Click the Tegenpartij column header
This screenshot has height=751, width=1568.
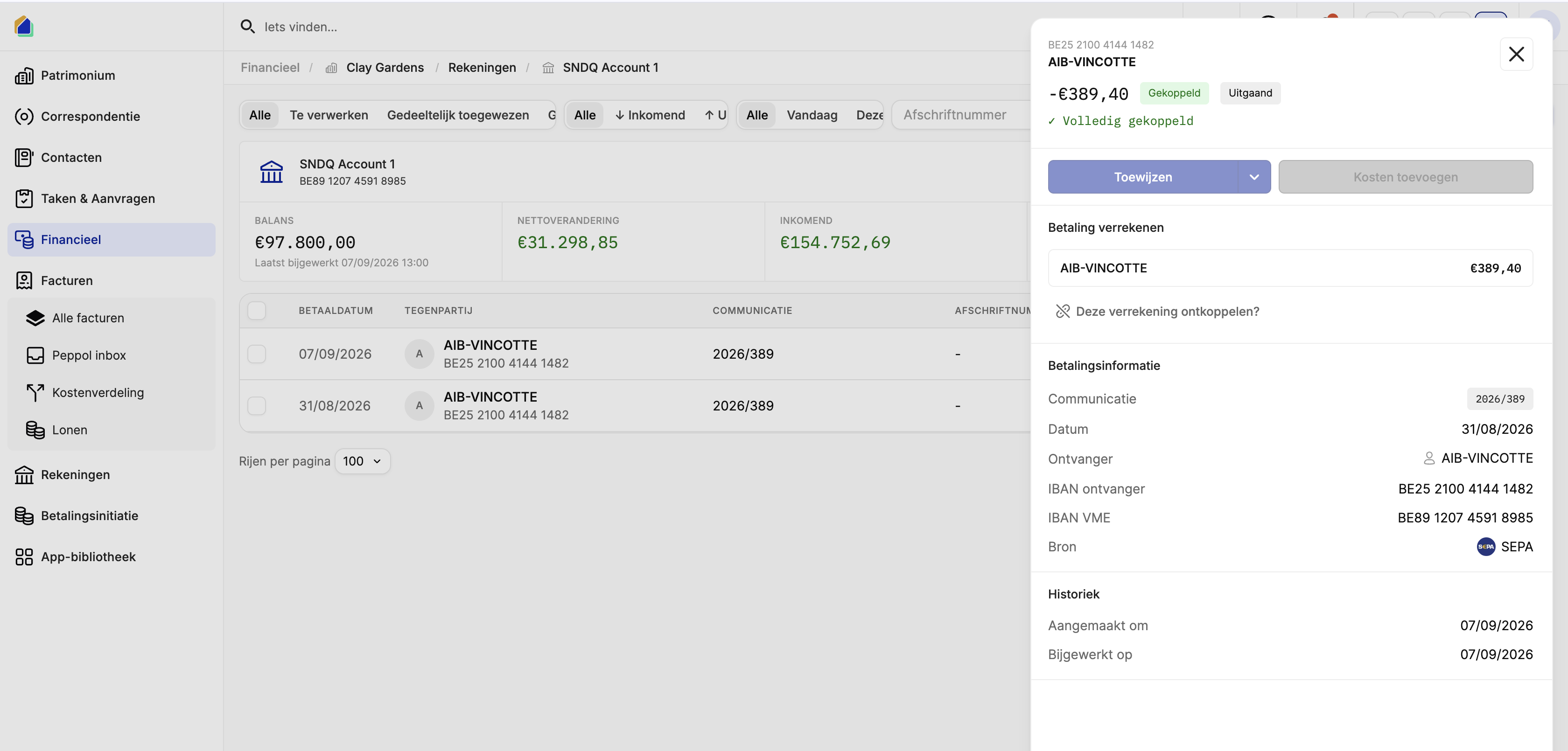[438, 310]
